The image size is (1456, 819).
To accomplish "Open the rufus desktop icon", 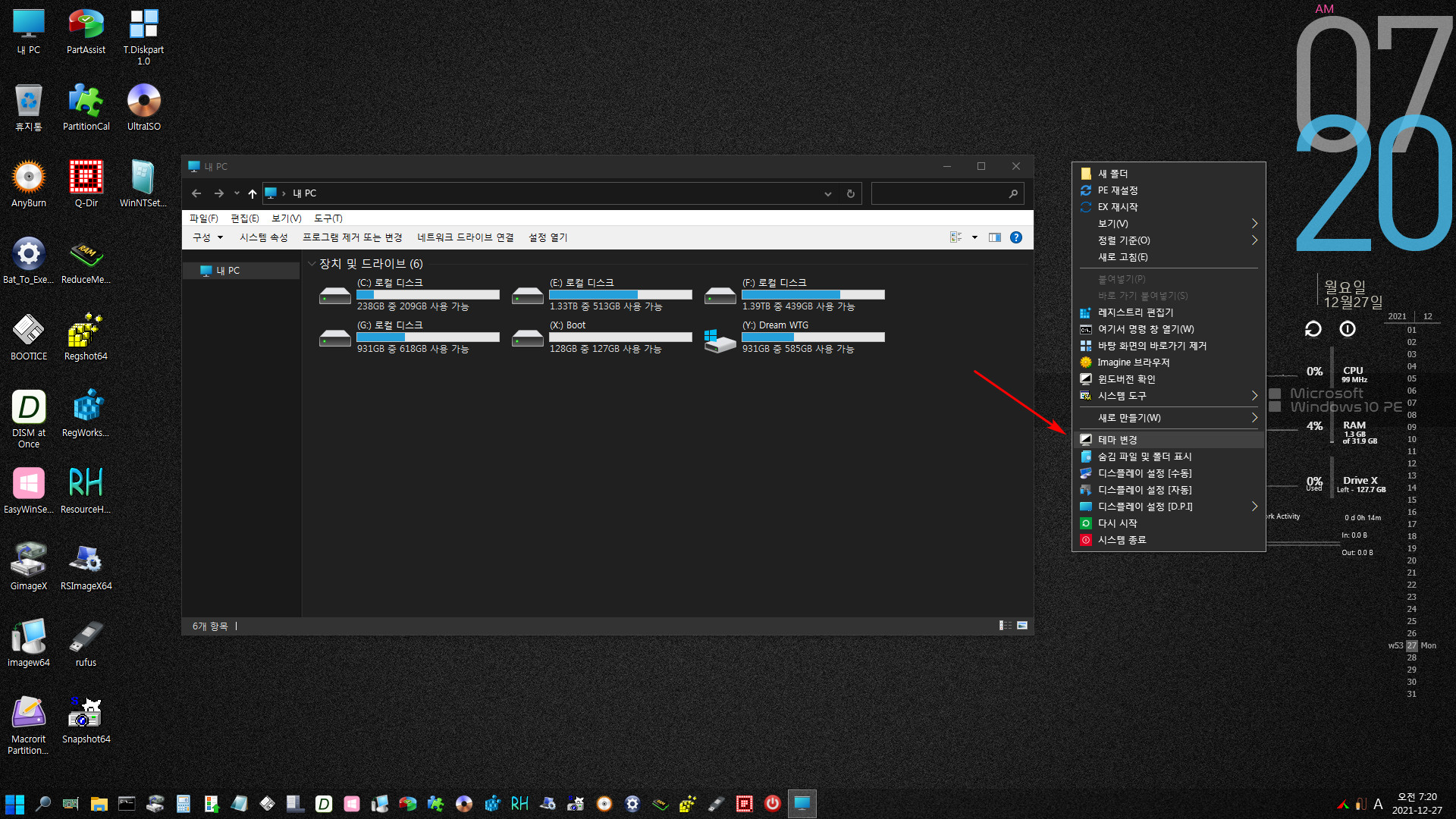I will click(x=86, y=644).
